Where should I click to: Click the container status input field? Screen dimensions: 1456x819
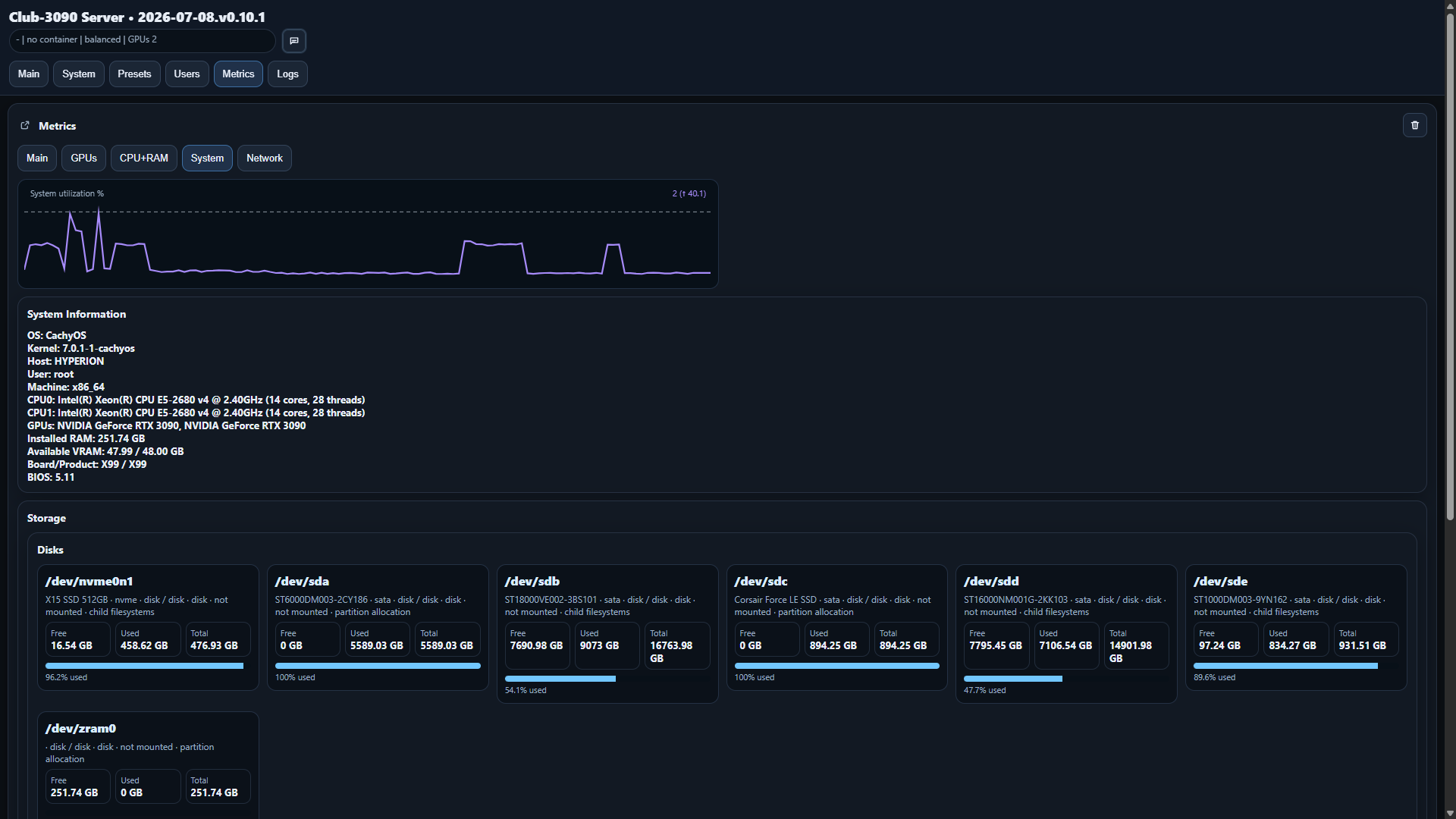143,40
